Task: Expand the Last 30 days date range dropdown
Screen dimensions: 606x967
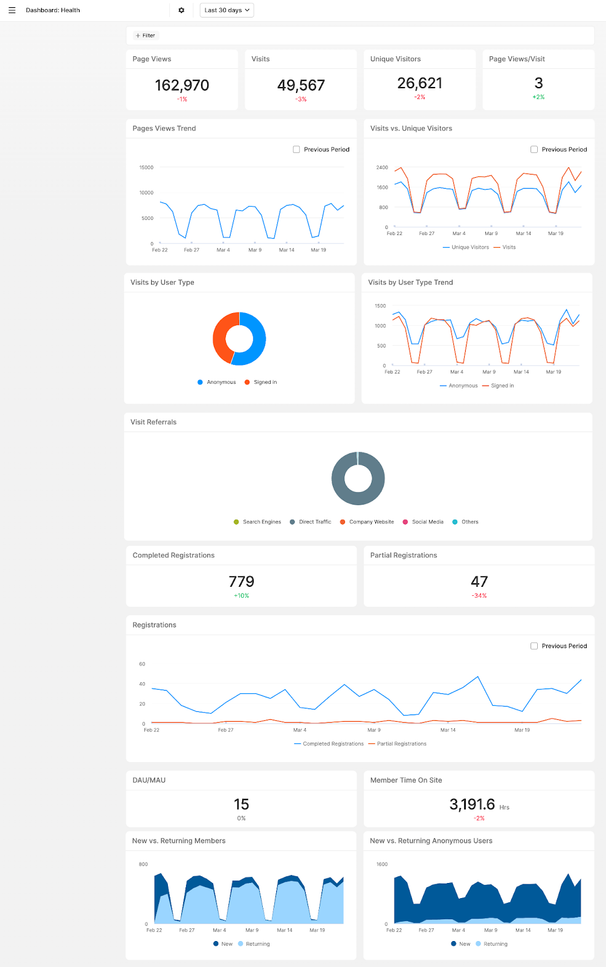Action: [x=227, y=10]
